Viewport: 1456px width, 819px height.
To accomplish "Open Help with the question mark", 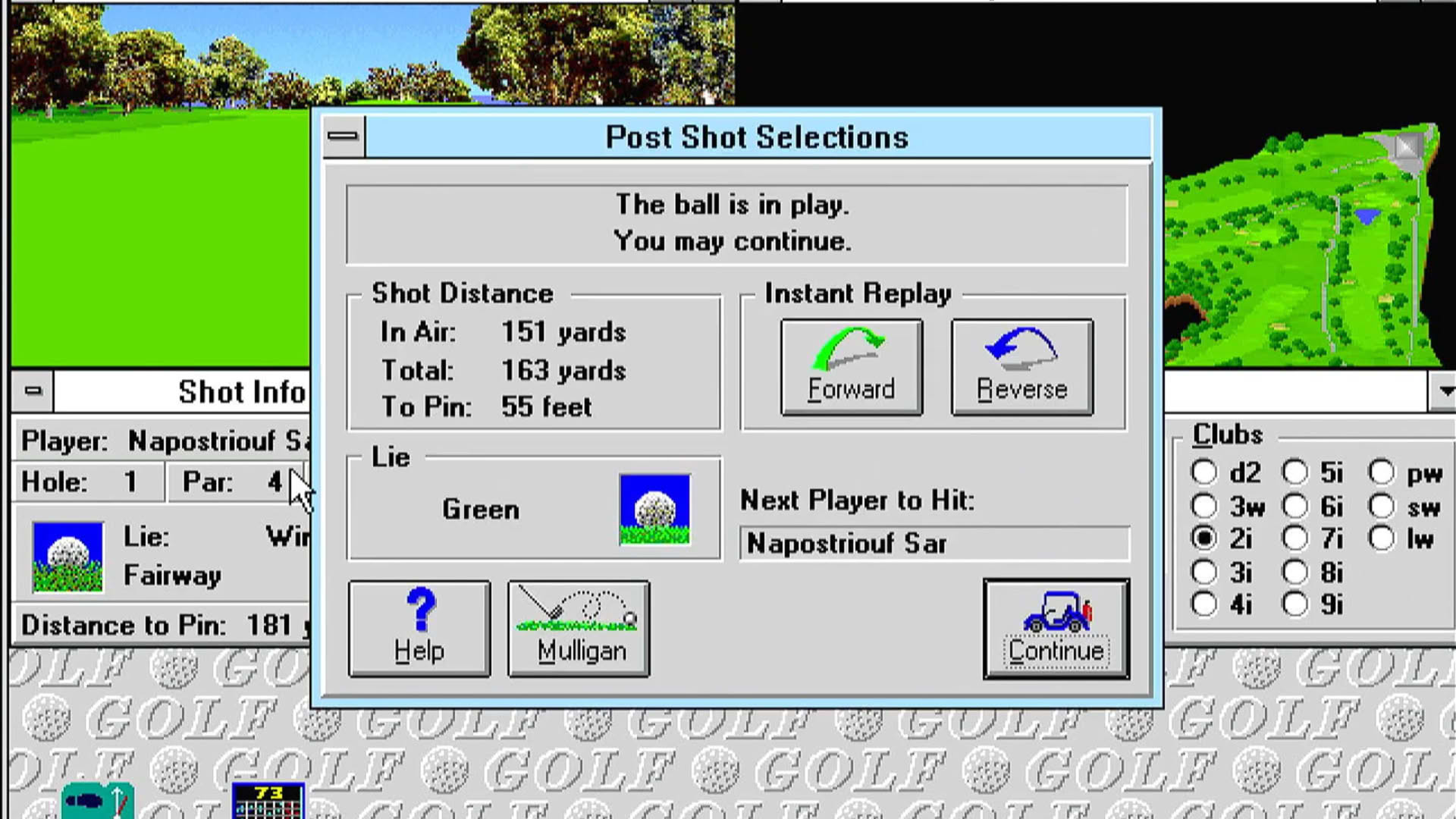I will click(x=419, y=629).
